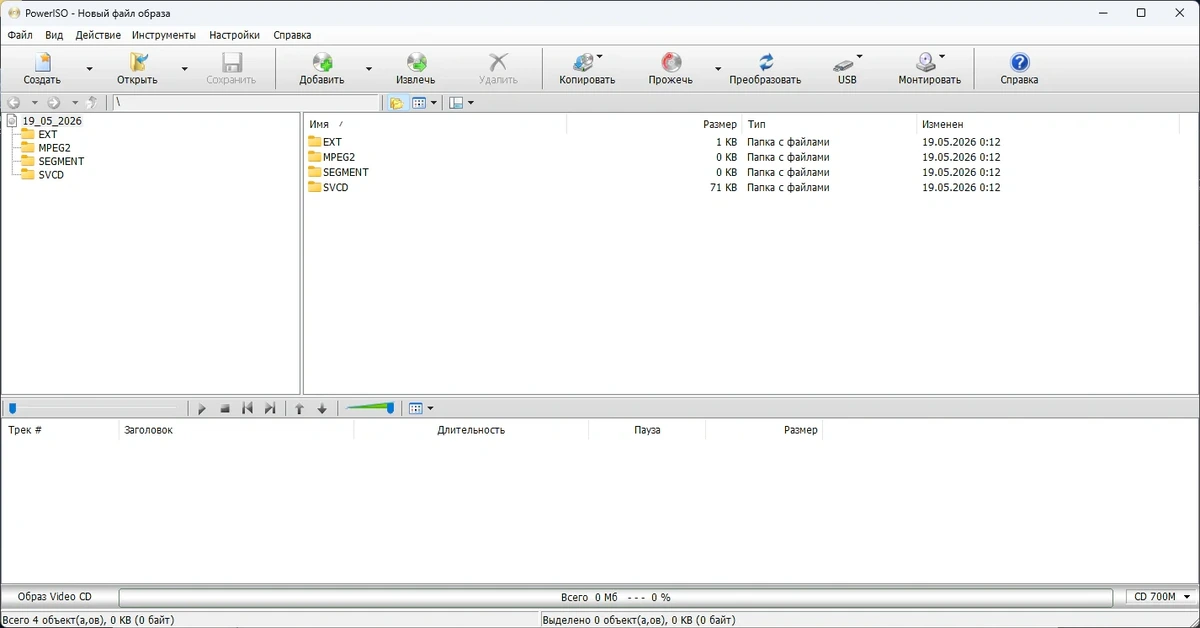Select SEGMENT folder in left tree

[61, 161]
